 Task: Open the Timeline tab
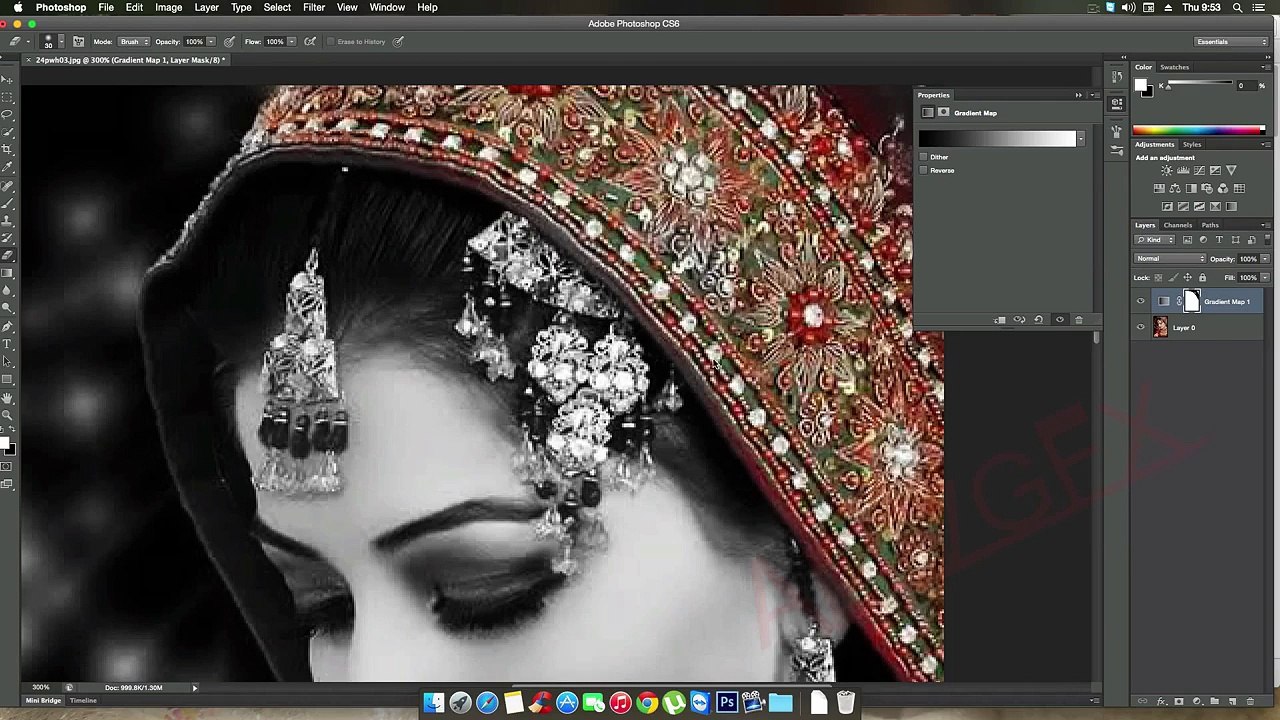(x=83, y=700)
